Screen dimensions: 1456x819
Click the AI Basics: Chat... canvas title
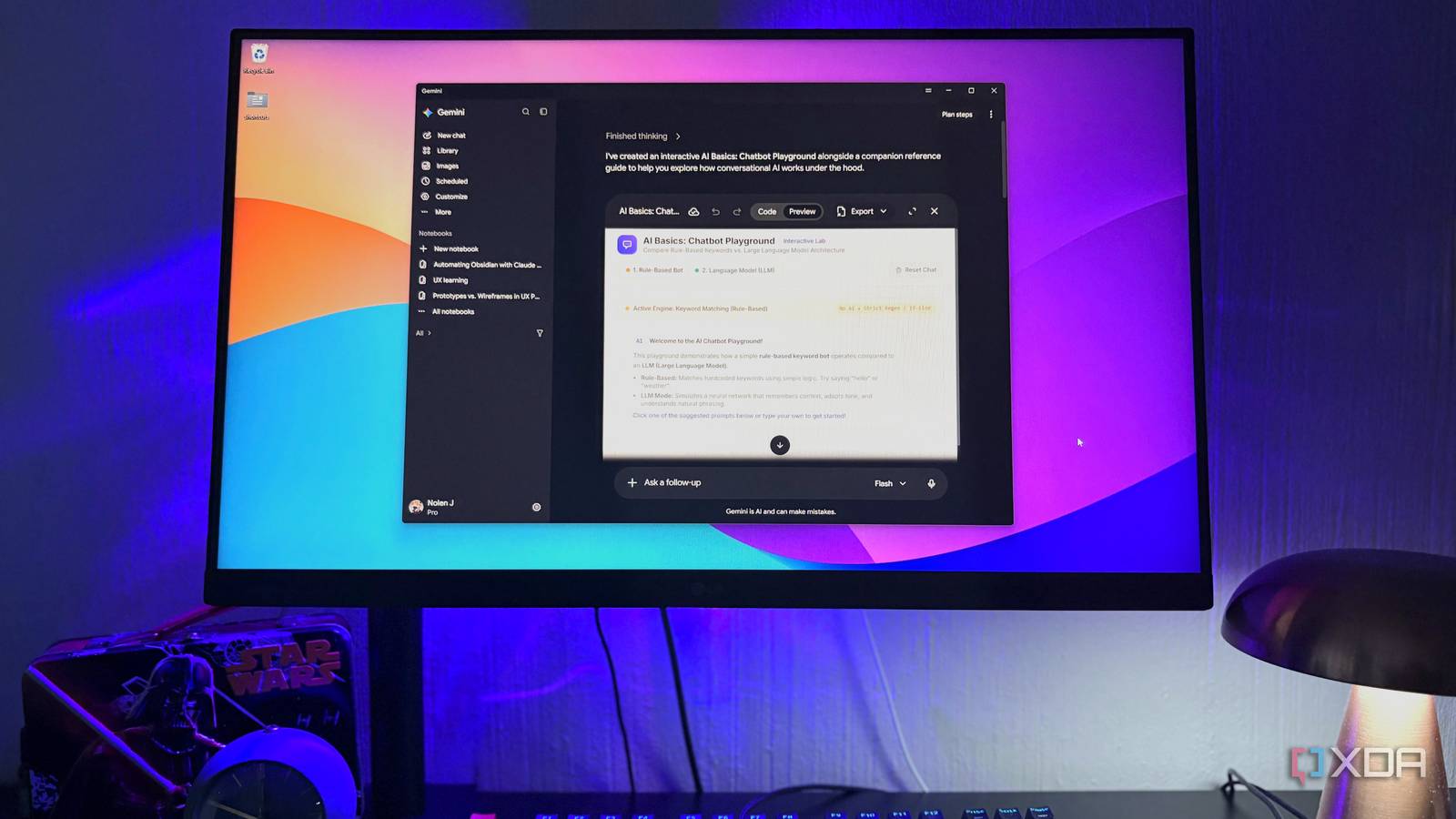click(649, 211)
